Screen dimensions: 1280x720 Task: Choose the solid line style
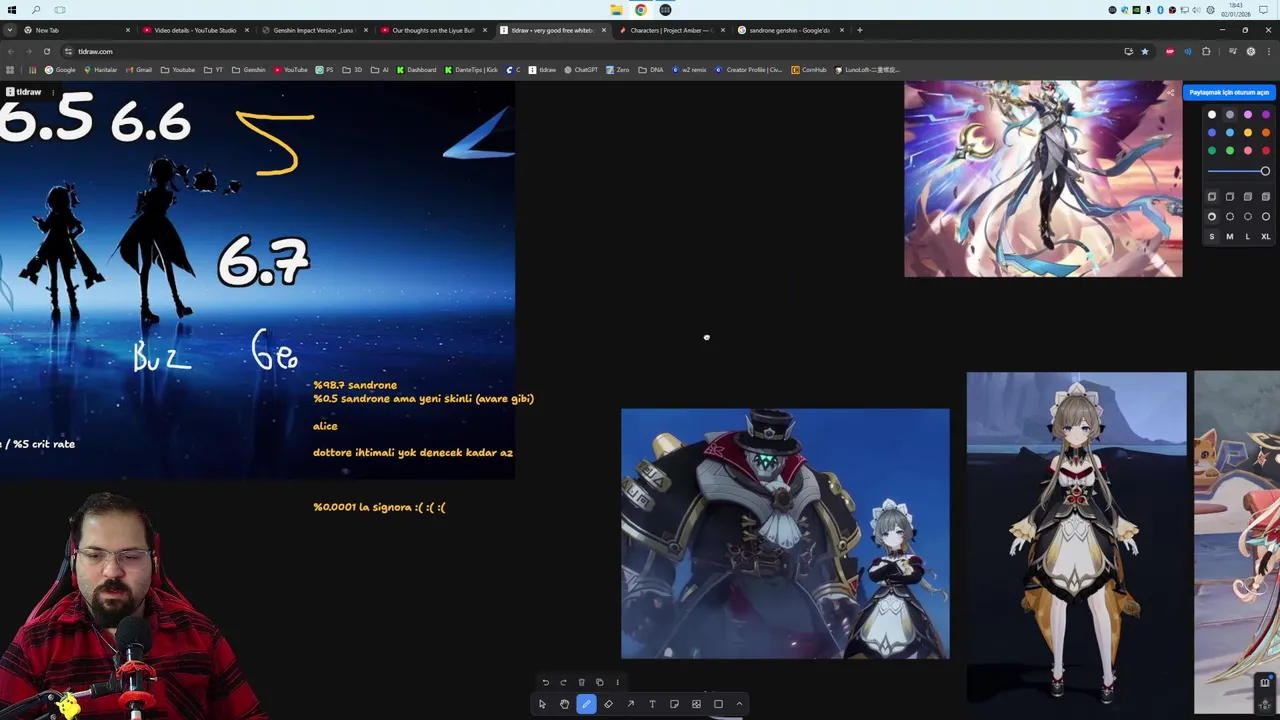pos(1266,216)
